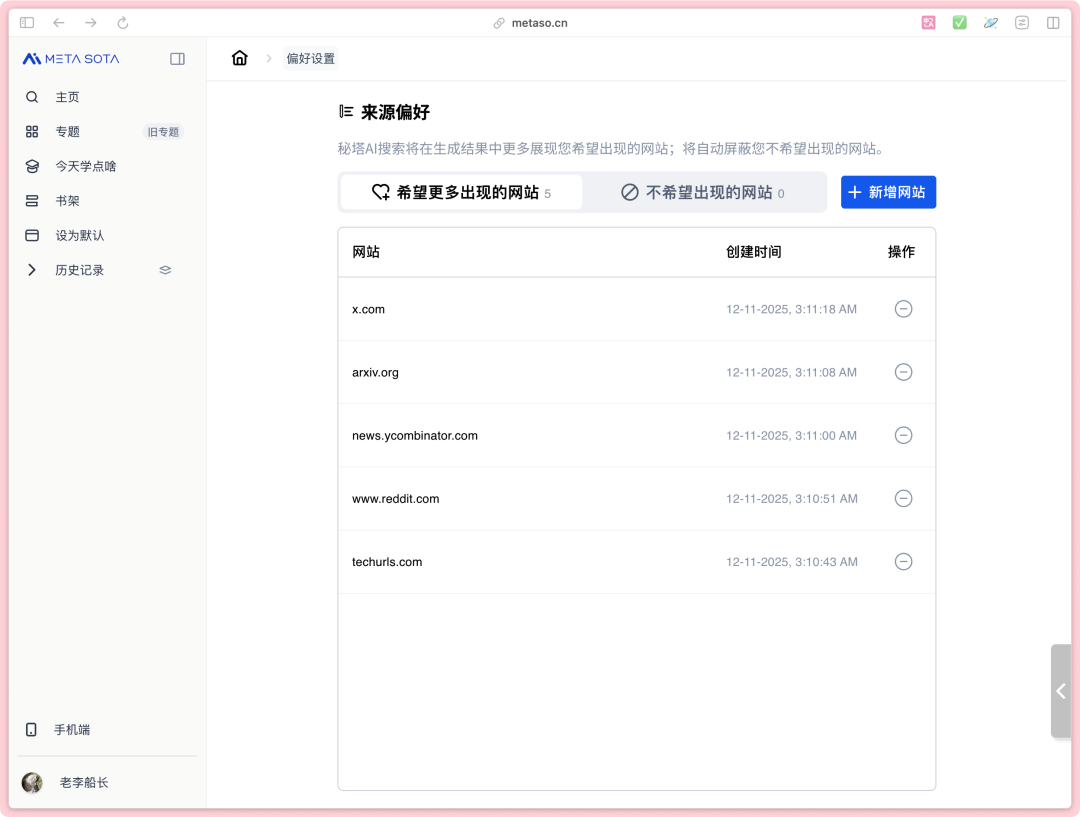This screenshot has width=1080, height=817.
Task: Open 书架 using its bookshelf icon
Action: [x=32, y=200]
